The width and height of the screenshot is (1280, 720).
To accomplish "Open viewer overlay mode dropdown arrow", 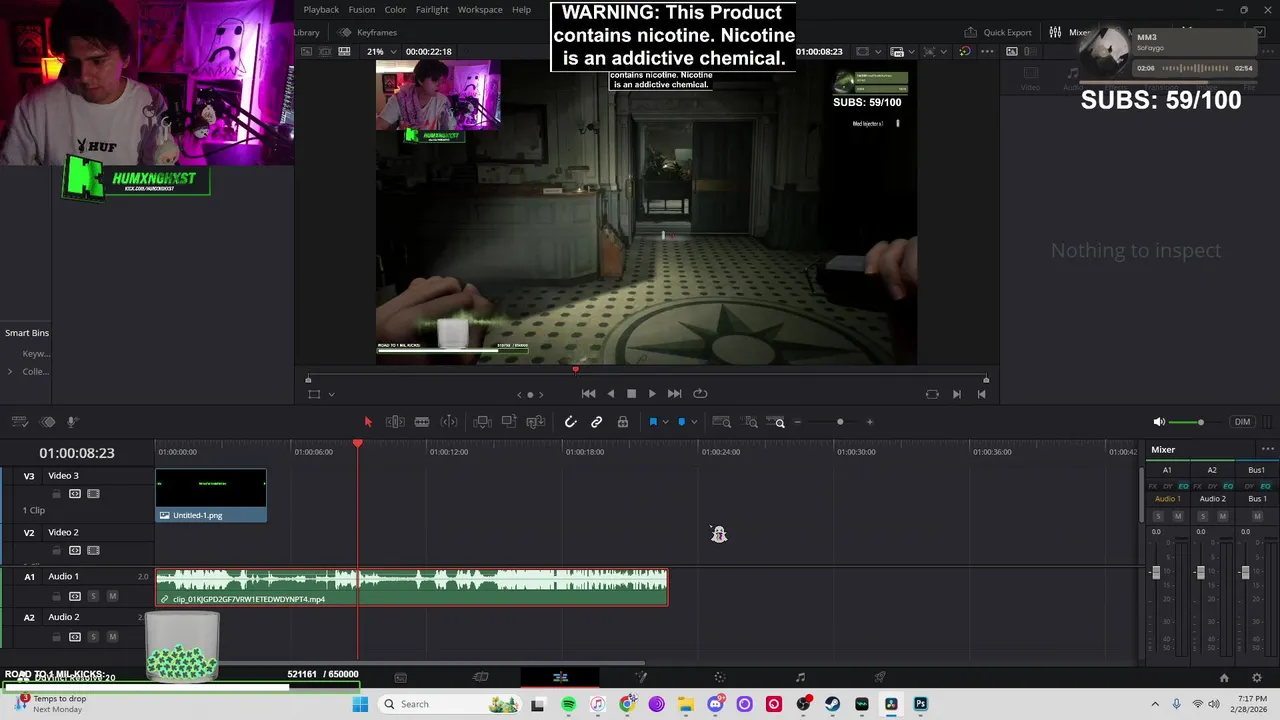I will click(331, 395).
